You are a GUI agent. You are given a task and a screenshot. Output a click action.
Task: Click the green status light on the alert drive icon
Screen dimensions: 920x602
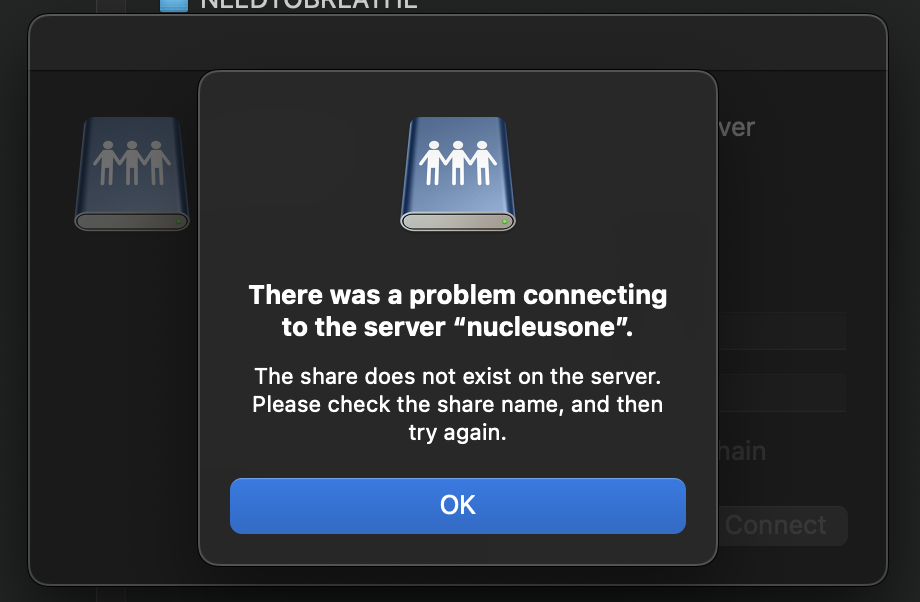click(x=505, y=222)
